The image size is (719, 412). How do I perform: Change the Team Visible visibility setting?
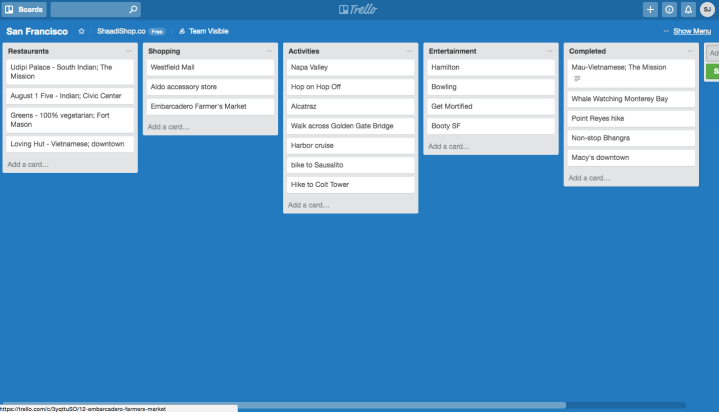pos(203,31)
